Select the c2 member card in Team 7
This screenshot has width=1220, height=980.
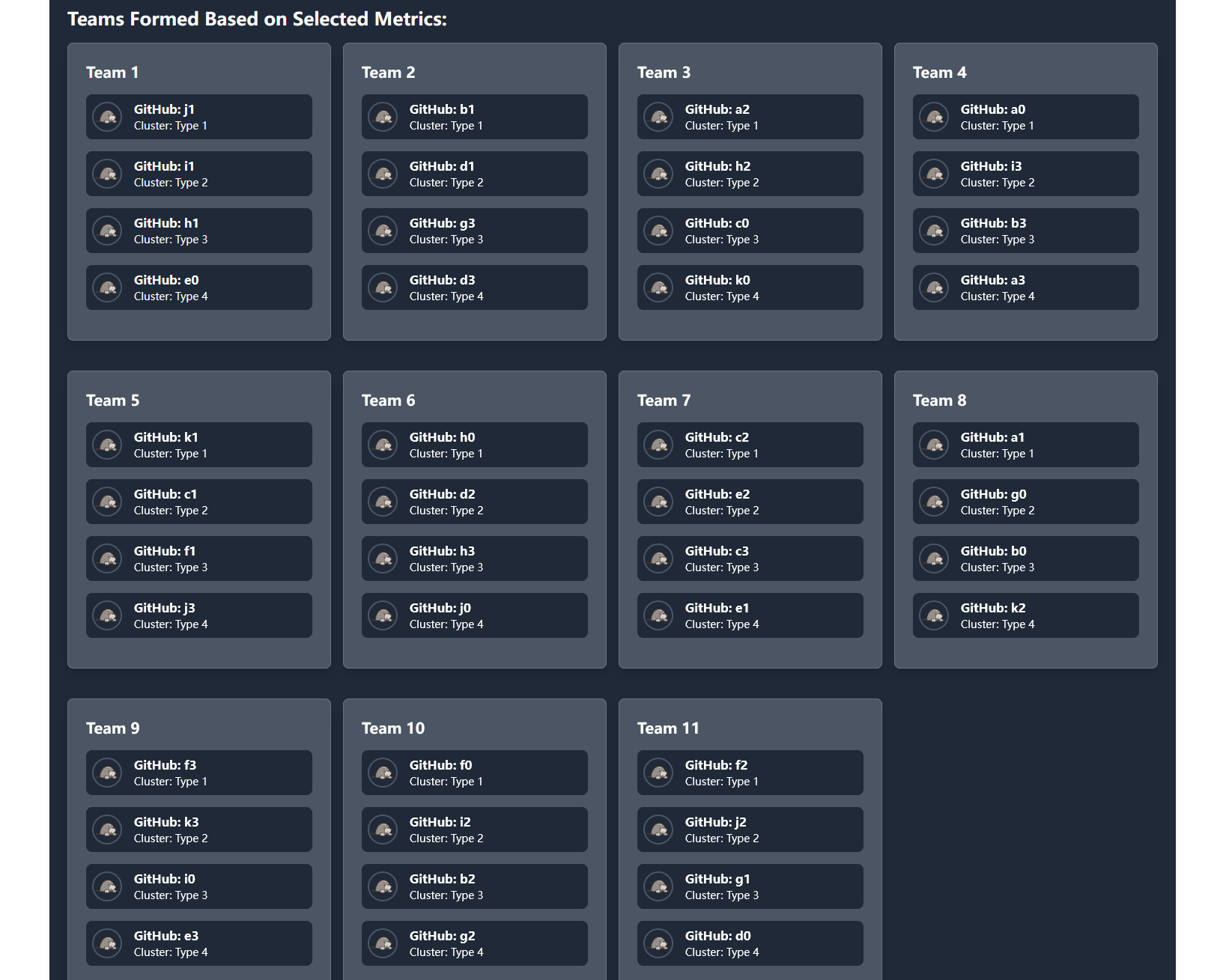[x=750, y=445]
